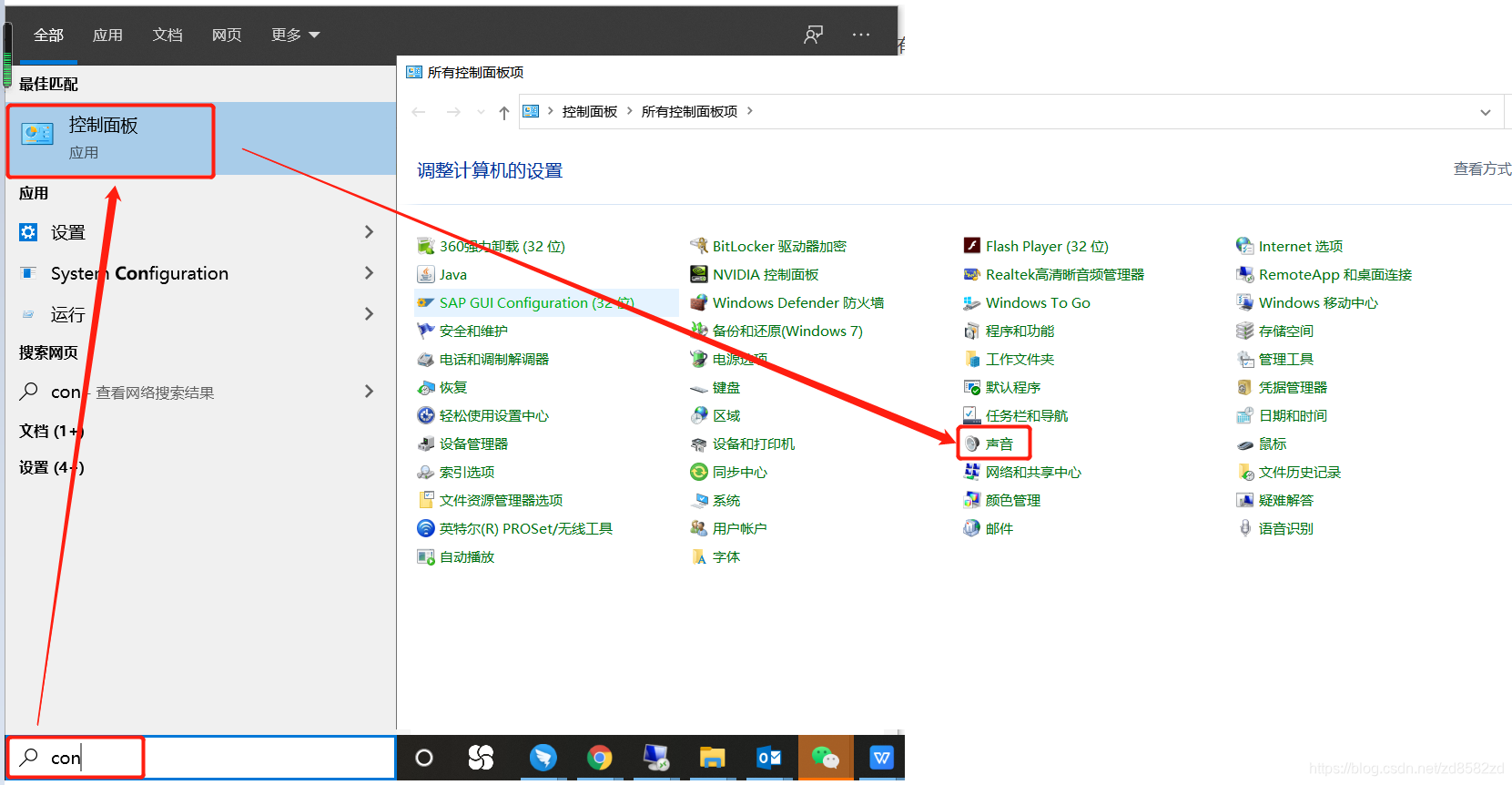
Task: Open 键盘 settings item
Action: (715, 388)
